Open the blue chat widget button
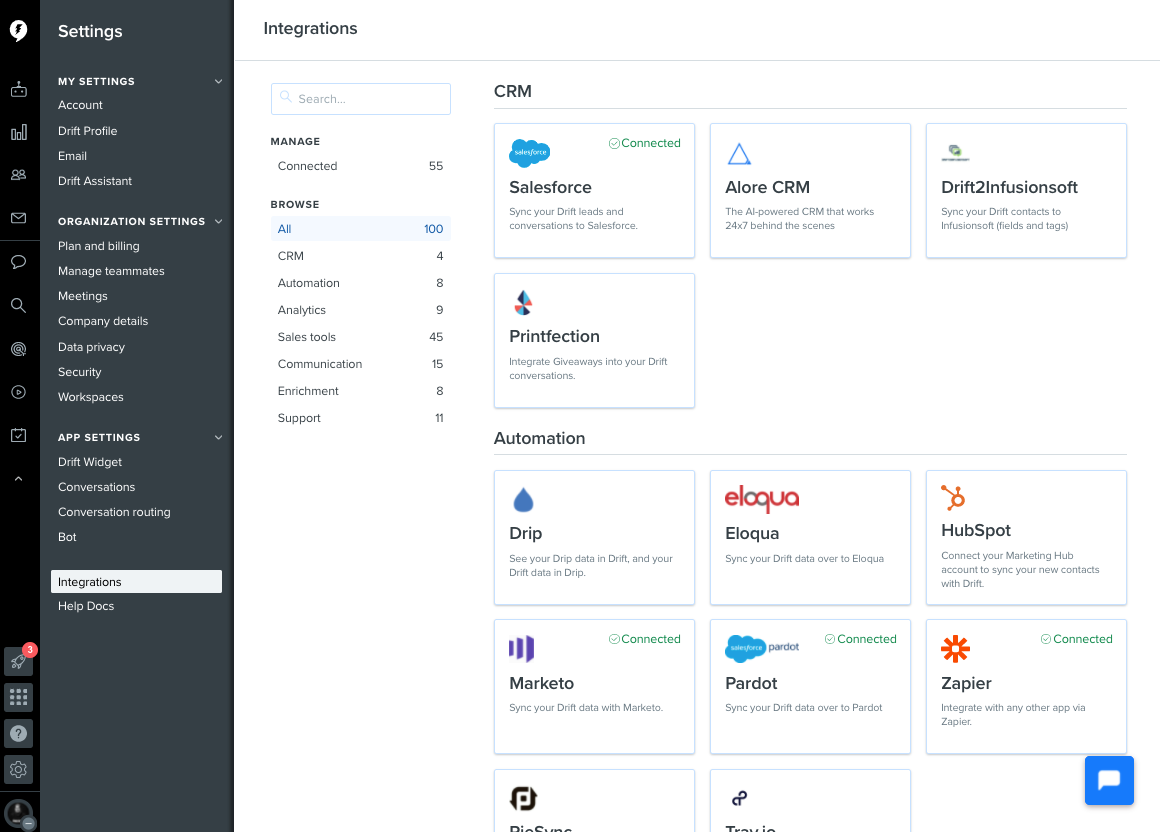This screenshot has height=832, width=1160. pyautogui.click(x=1109, y=780)
